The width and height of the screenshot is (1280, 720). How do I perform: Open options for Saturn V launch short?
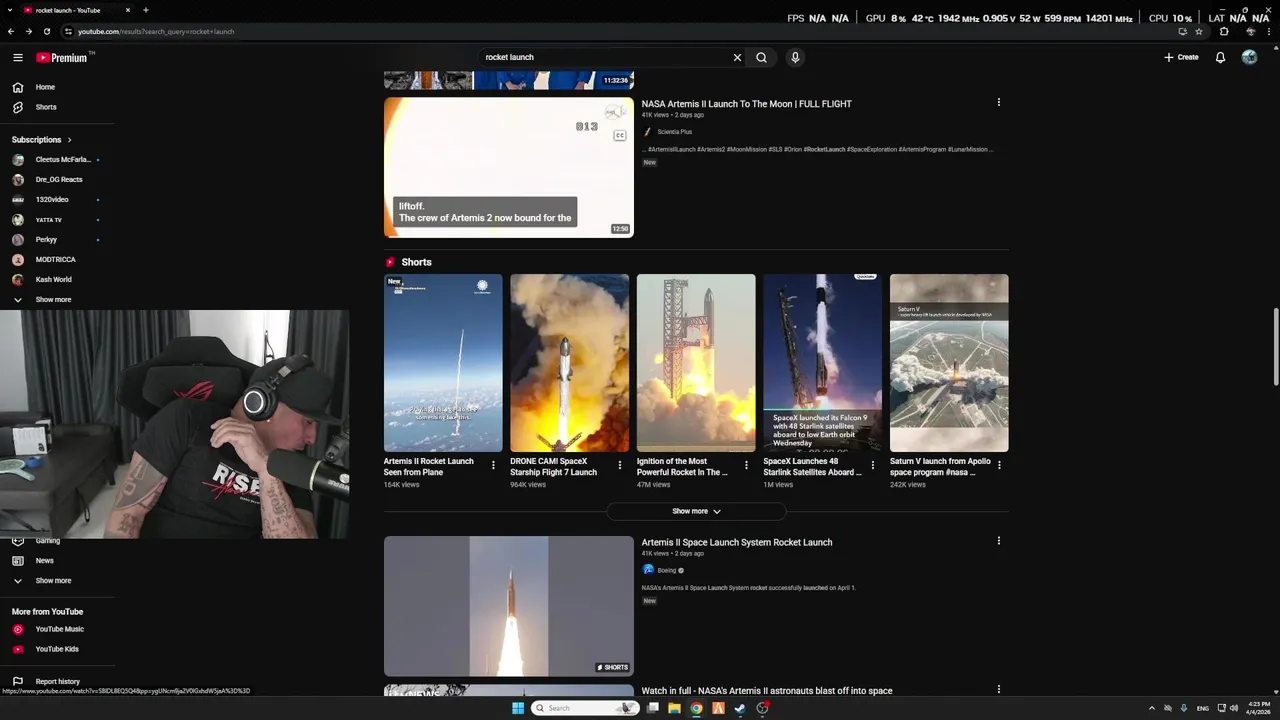[999, 465]
